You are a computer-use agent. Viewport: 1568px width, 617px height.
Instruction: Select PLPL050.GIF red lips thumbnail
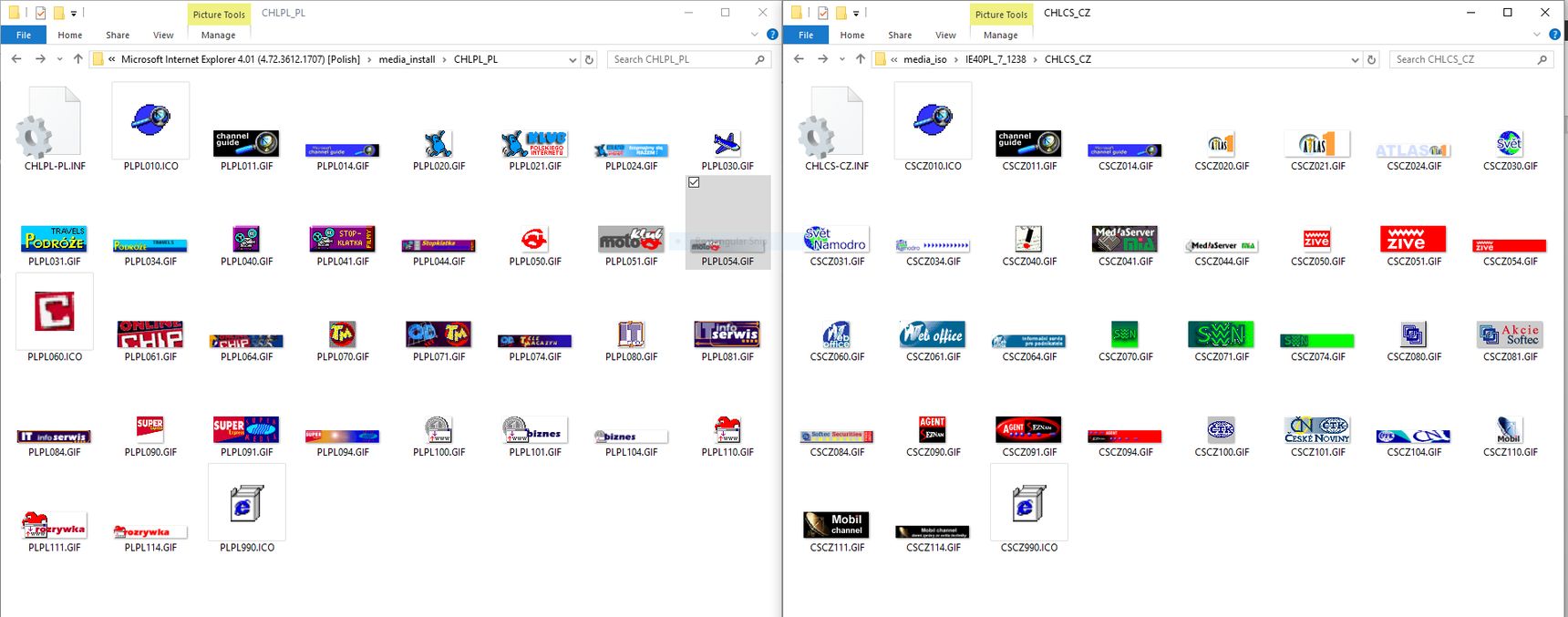click(x=535, y=239)
